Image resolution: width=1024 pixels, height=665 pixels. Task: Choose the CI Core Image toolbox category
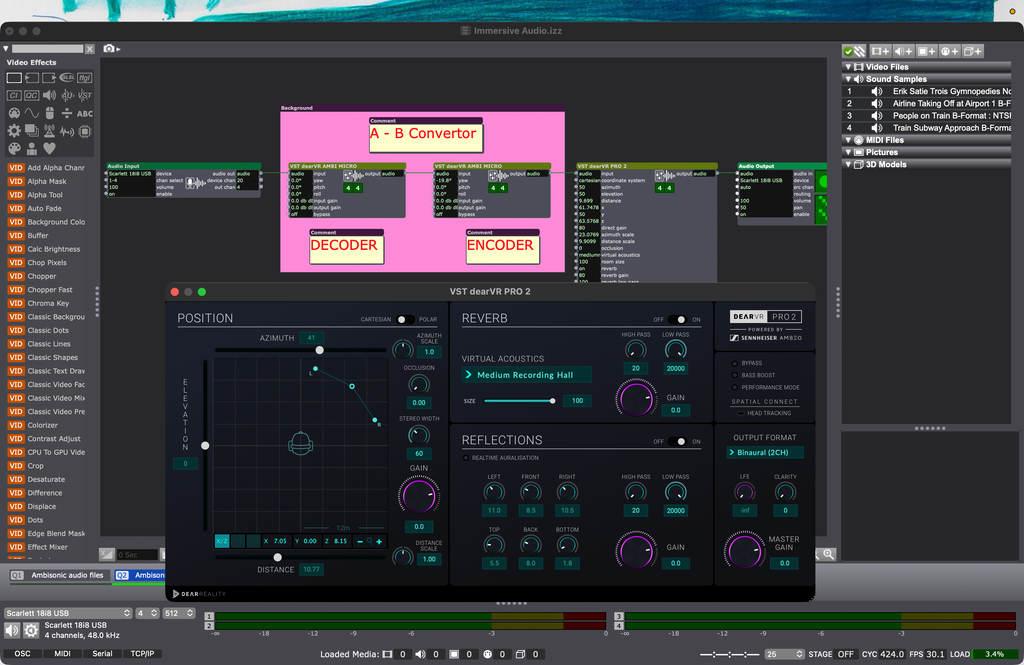click(14, 95)
